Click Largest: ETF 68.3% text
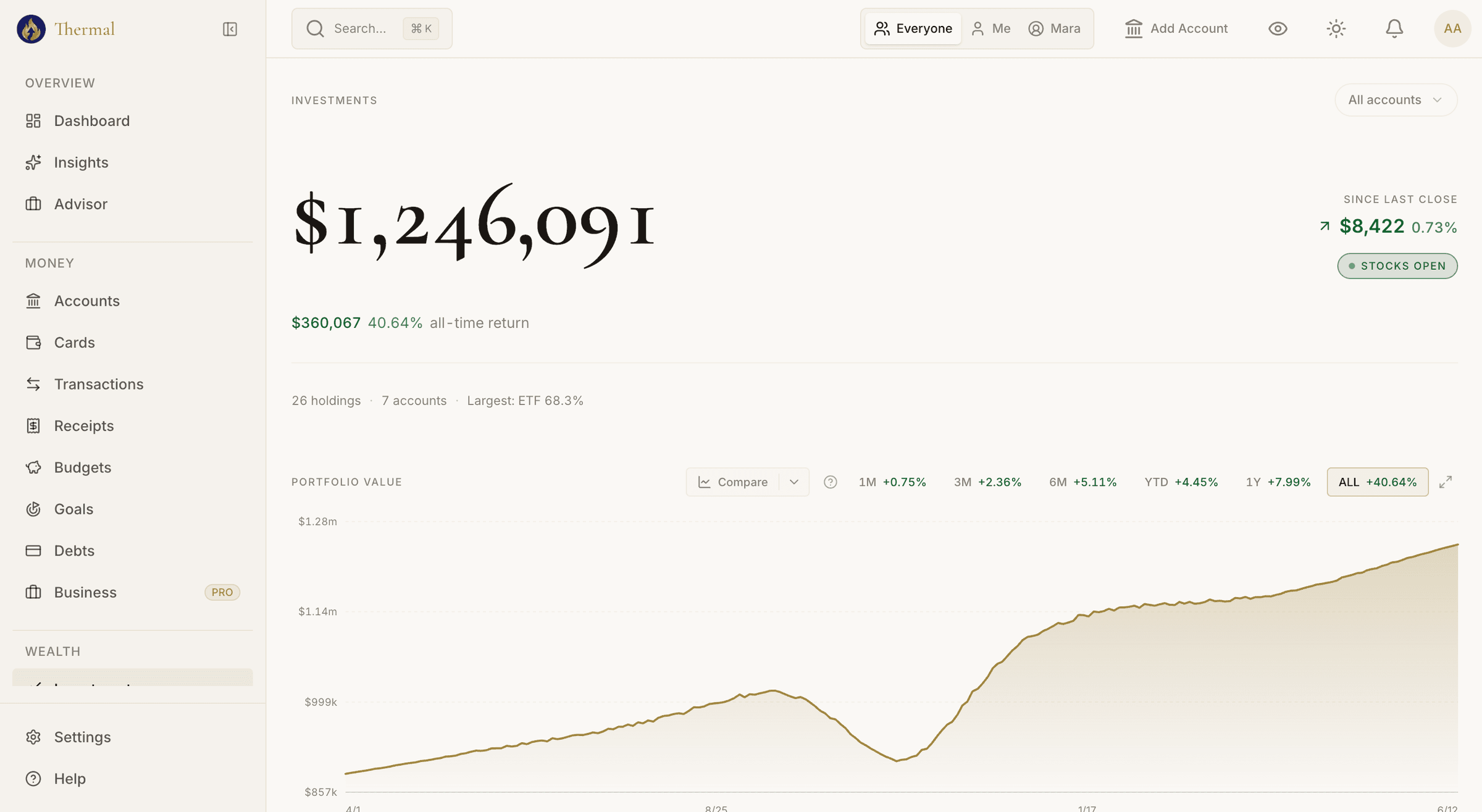This screenshot has width=1482, height=812. [525, 401]
